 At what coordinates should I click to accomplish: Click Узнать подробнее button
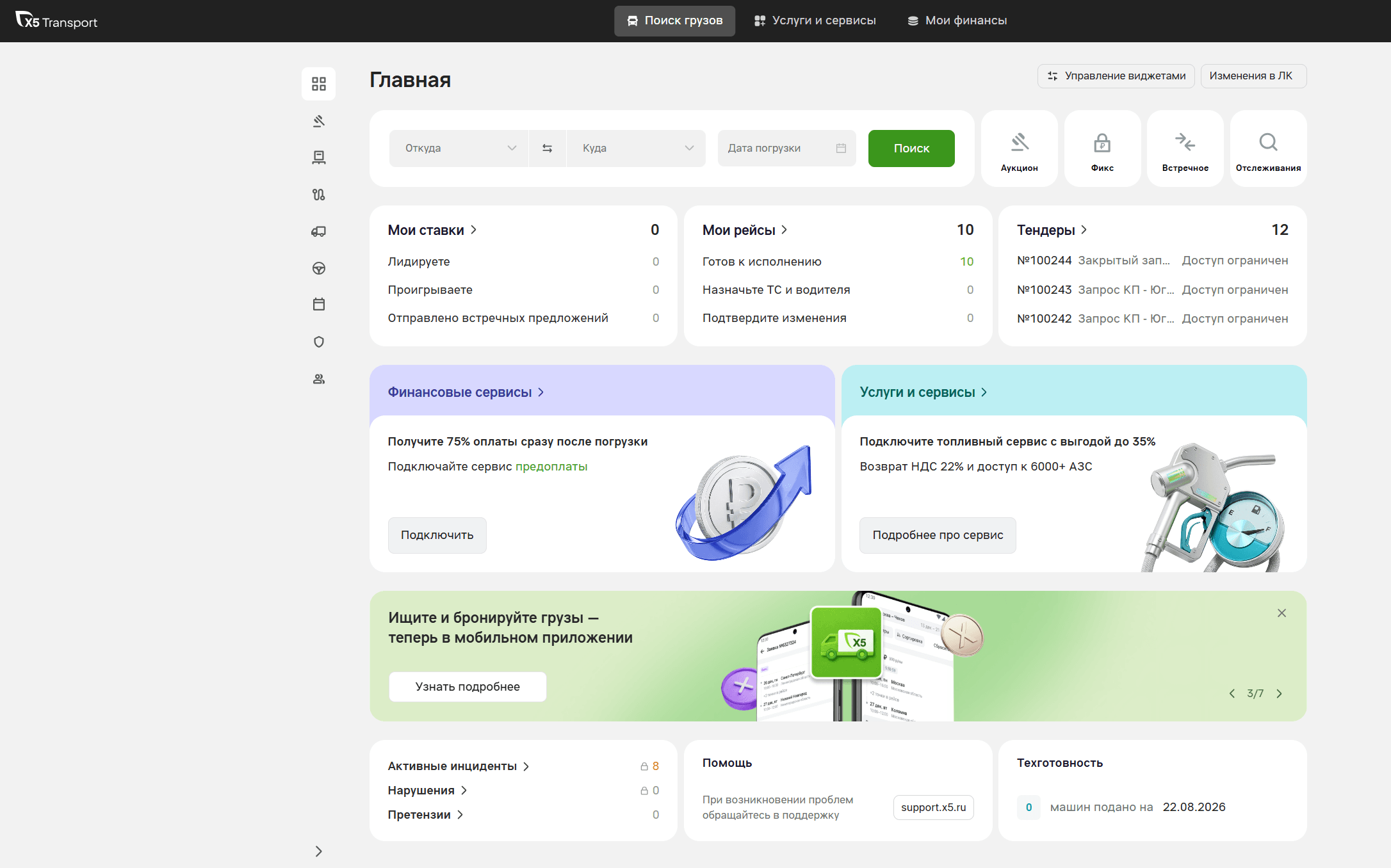468,687
